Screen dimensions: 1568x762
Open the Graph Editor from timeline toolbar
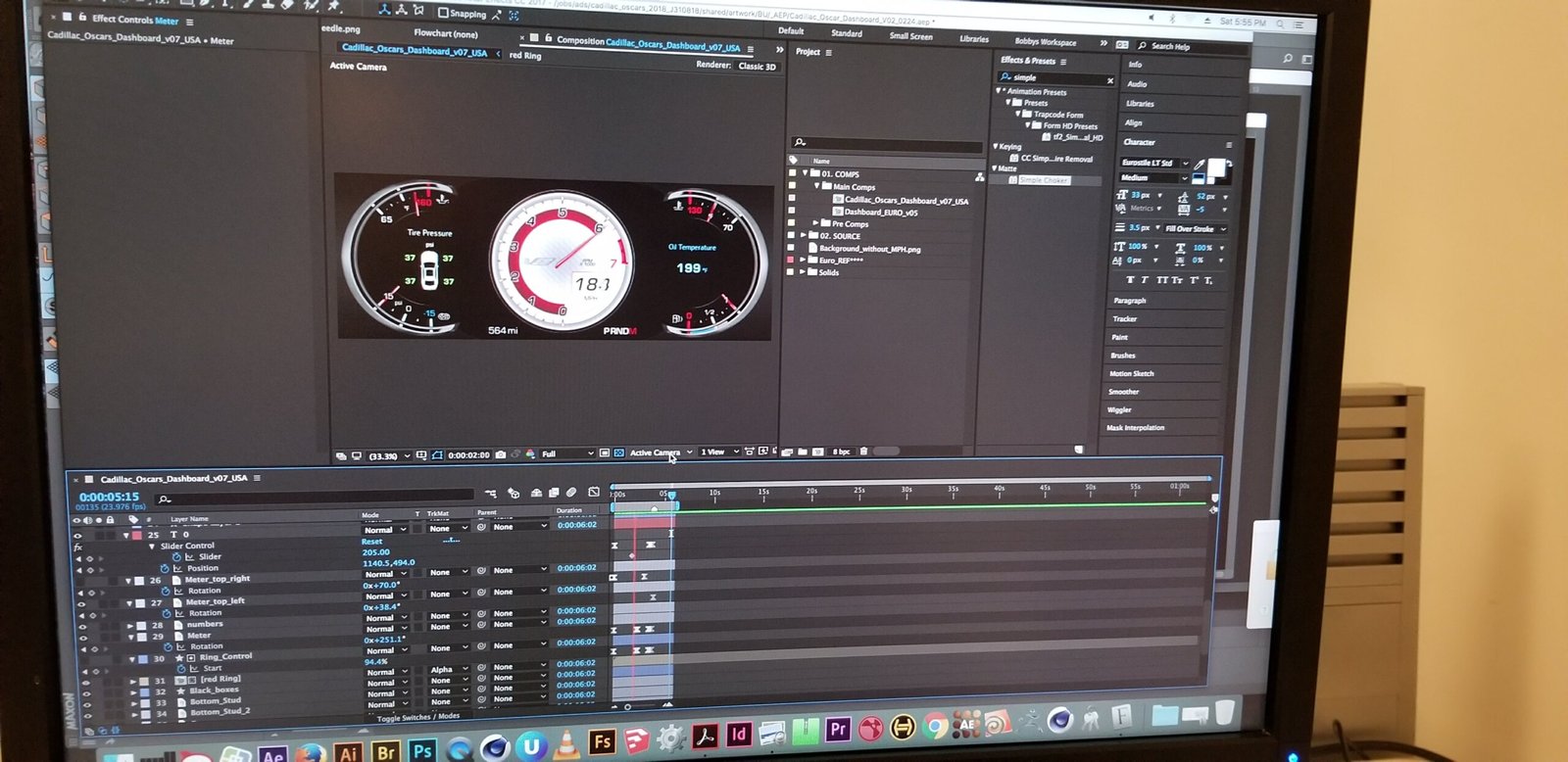pos(593,492)
